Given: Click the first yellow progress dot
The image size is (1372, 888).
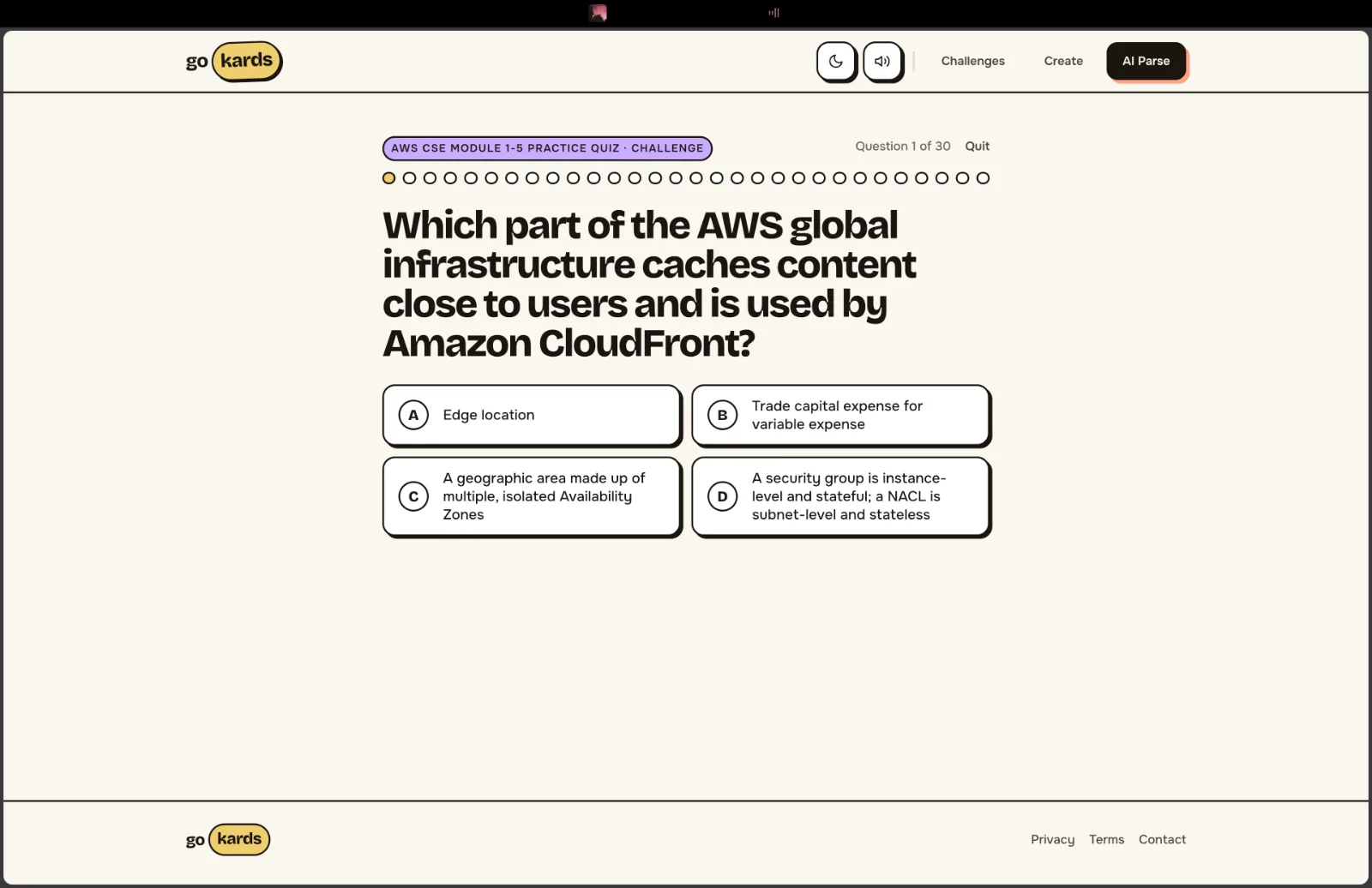Looking at the screenshot, I should [x=388, y=178].
